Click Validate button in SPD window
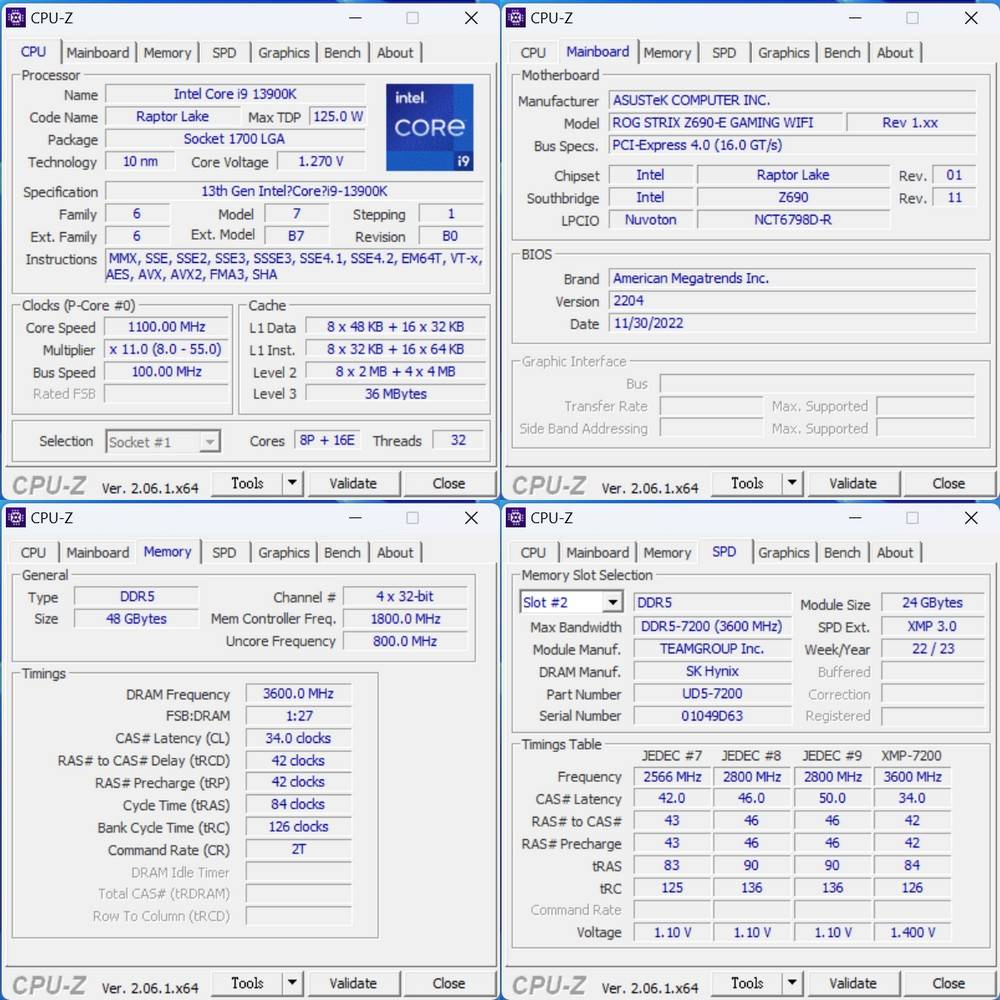Screen dimensions: 1000x1000 coord(853,983)
